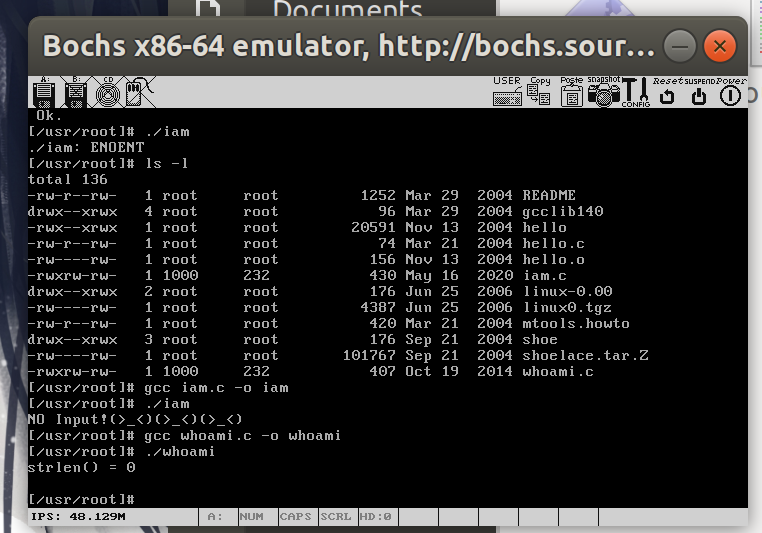Click the A: status bar indicator
762x533 pixels.
[x=218, y=517]
